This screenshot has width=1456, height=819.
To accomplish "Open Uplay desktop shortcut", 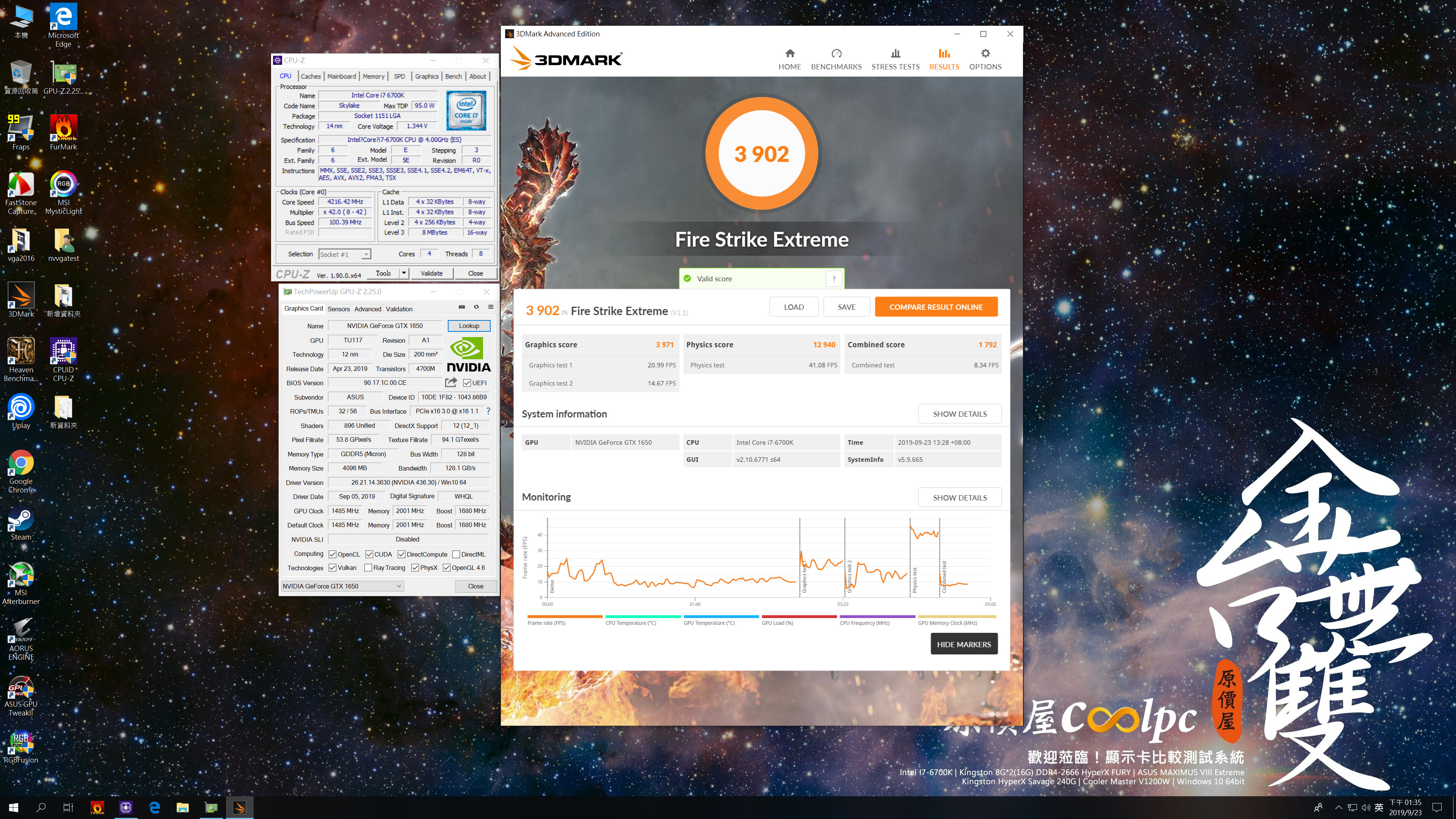I will click(21, 412).
